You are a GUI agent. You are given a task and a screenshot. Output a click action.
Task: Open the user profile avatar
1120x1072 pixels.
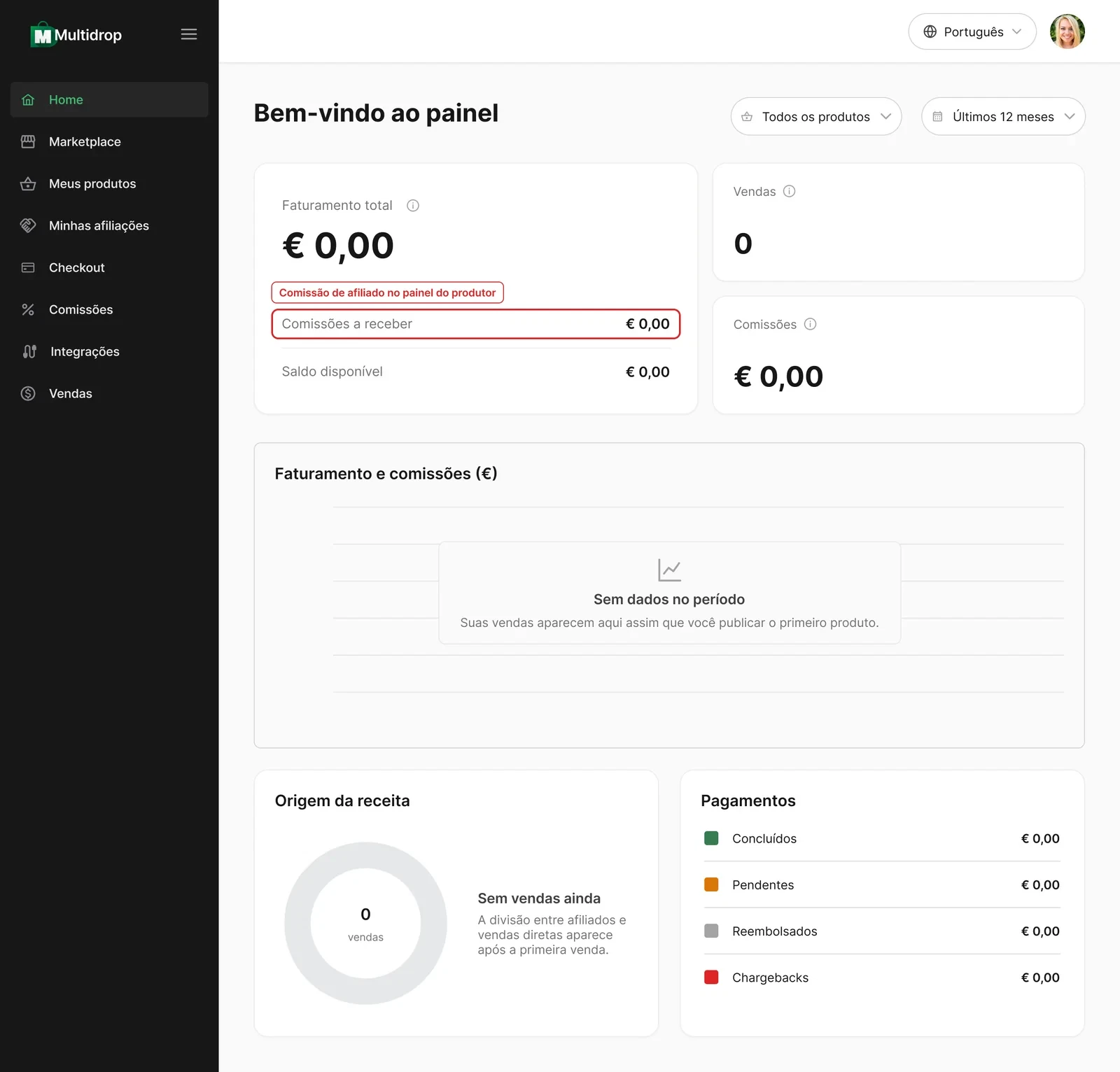1067,31
